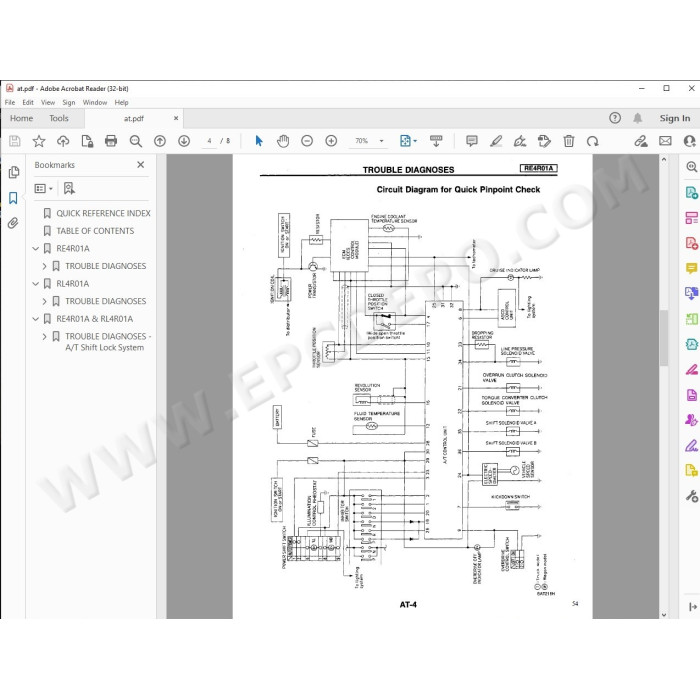Zoom out with the minus icon
Screen dimensions: 700x700
pos(307,141)
